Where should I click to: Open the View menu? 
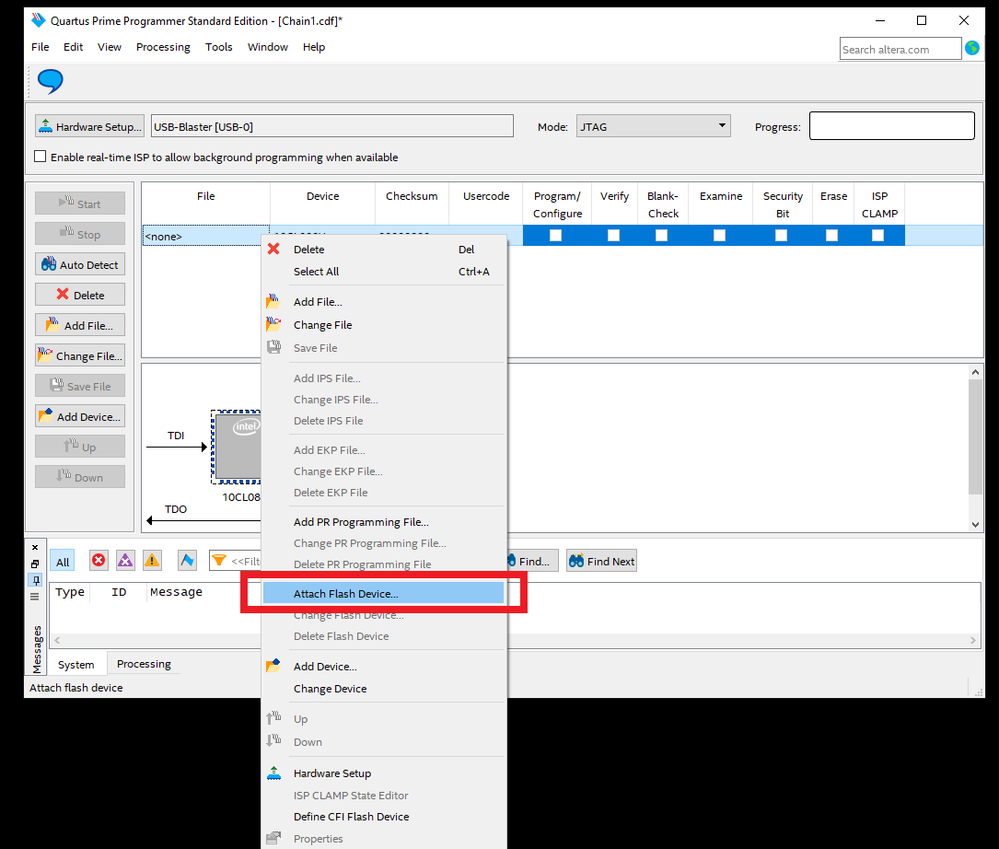tap(110, 47)
